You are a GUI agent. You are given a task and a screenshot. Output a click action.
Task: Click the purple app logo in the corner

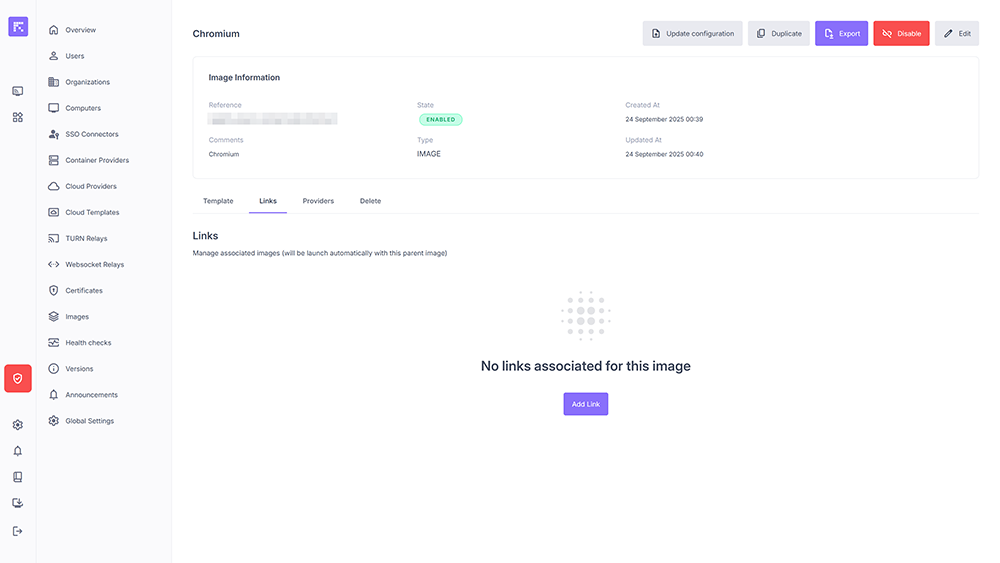(18, 27)
